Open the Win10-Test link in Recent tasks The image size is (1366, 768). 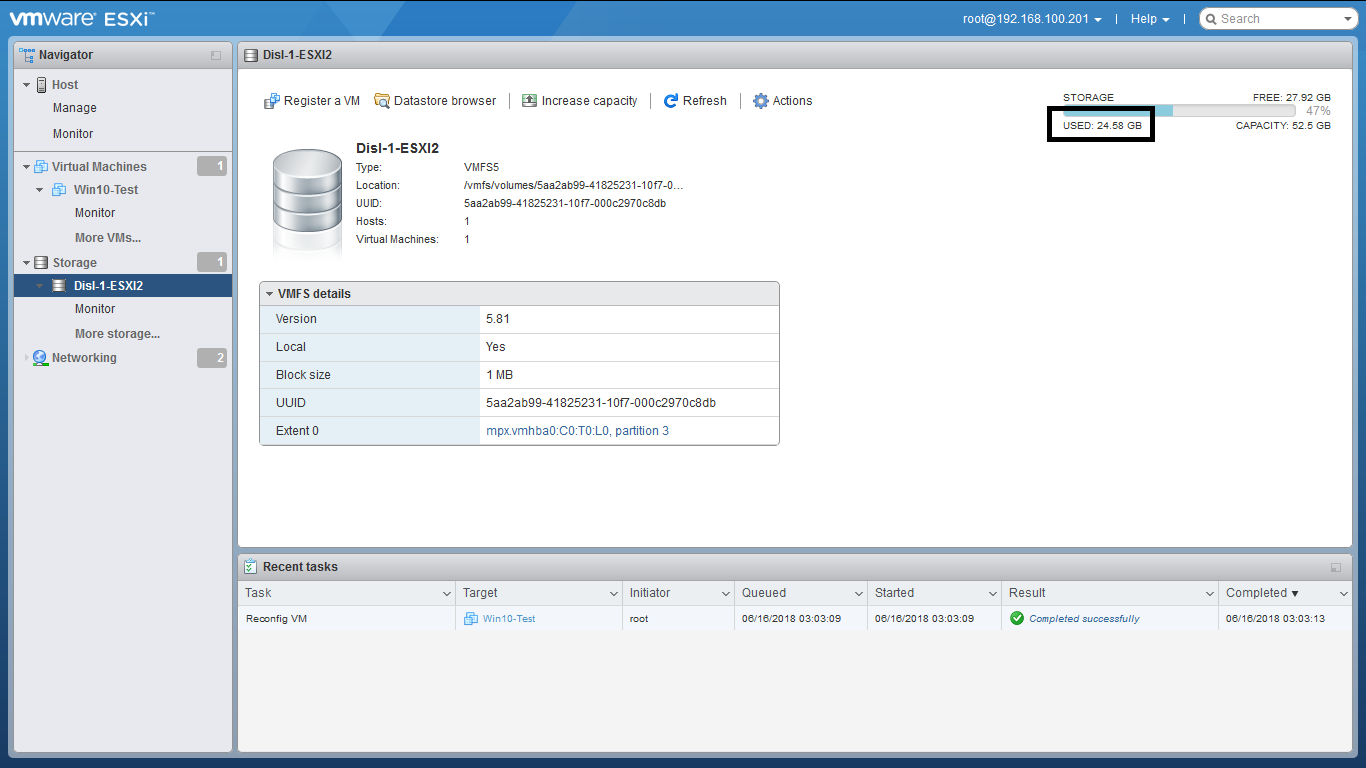[509, 619]
